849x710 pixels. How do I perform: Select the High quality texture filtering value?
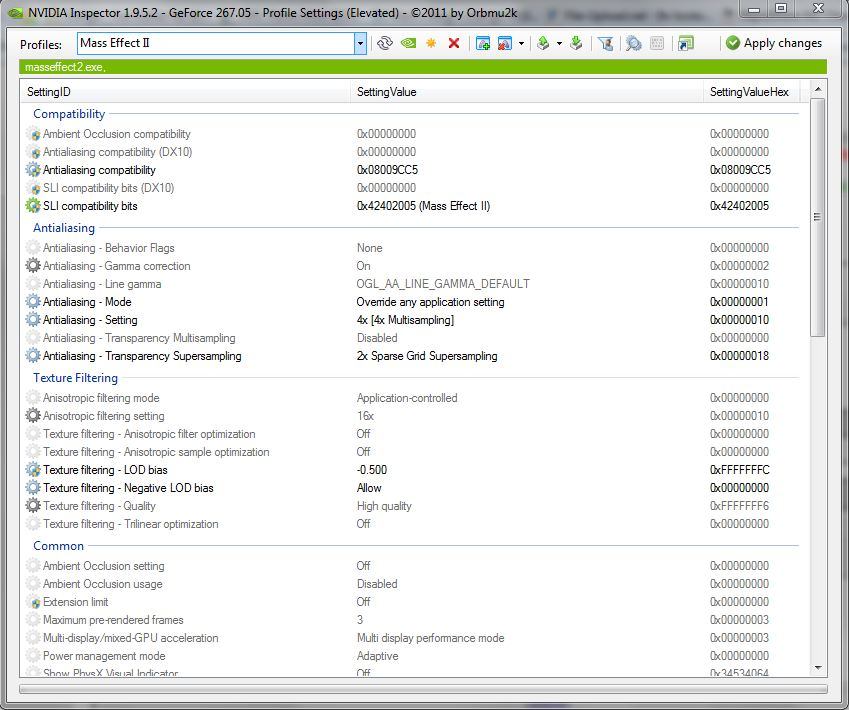click(384, 506)
